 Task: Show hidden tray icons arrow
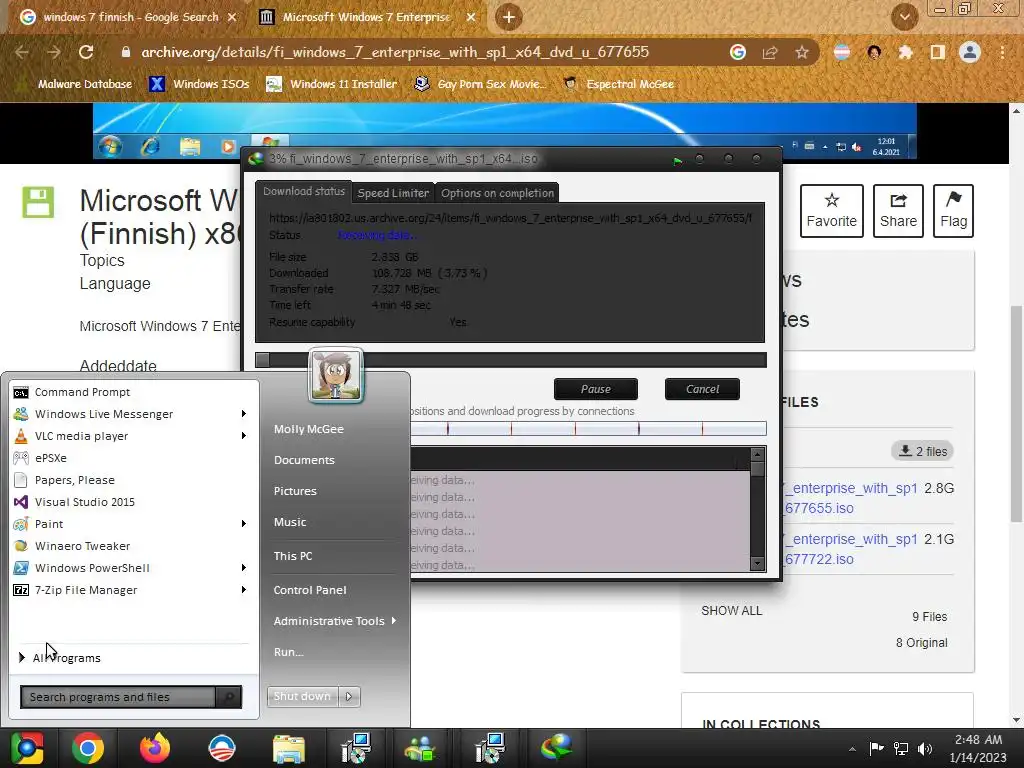pyautogui.click(x=852, y=749)
